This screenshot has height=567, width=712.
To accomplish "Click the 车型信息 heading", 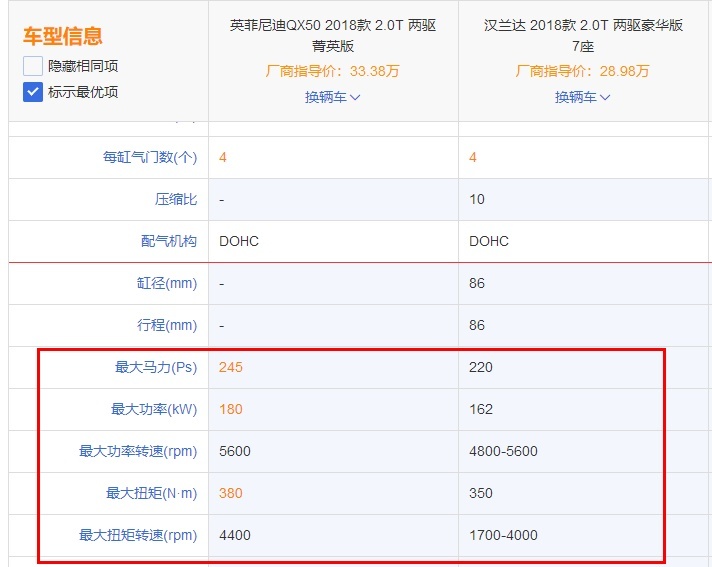I will [x=63, y=36].
